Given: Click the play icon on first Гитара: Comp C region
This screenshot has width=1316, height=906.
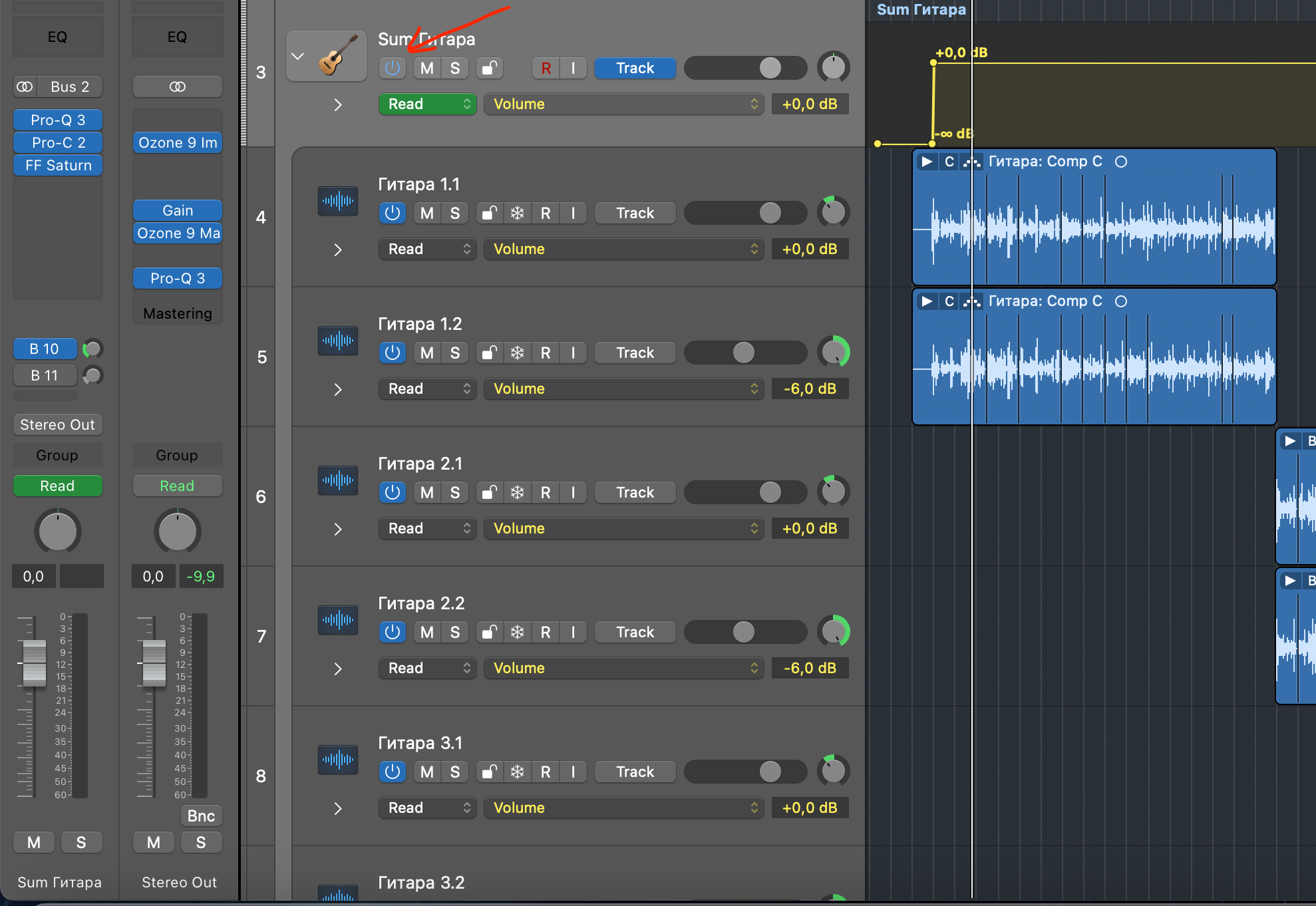Looking at the screenshot, I should [x=926, y=162].
